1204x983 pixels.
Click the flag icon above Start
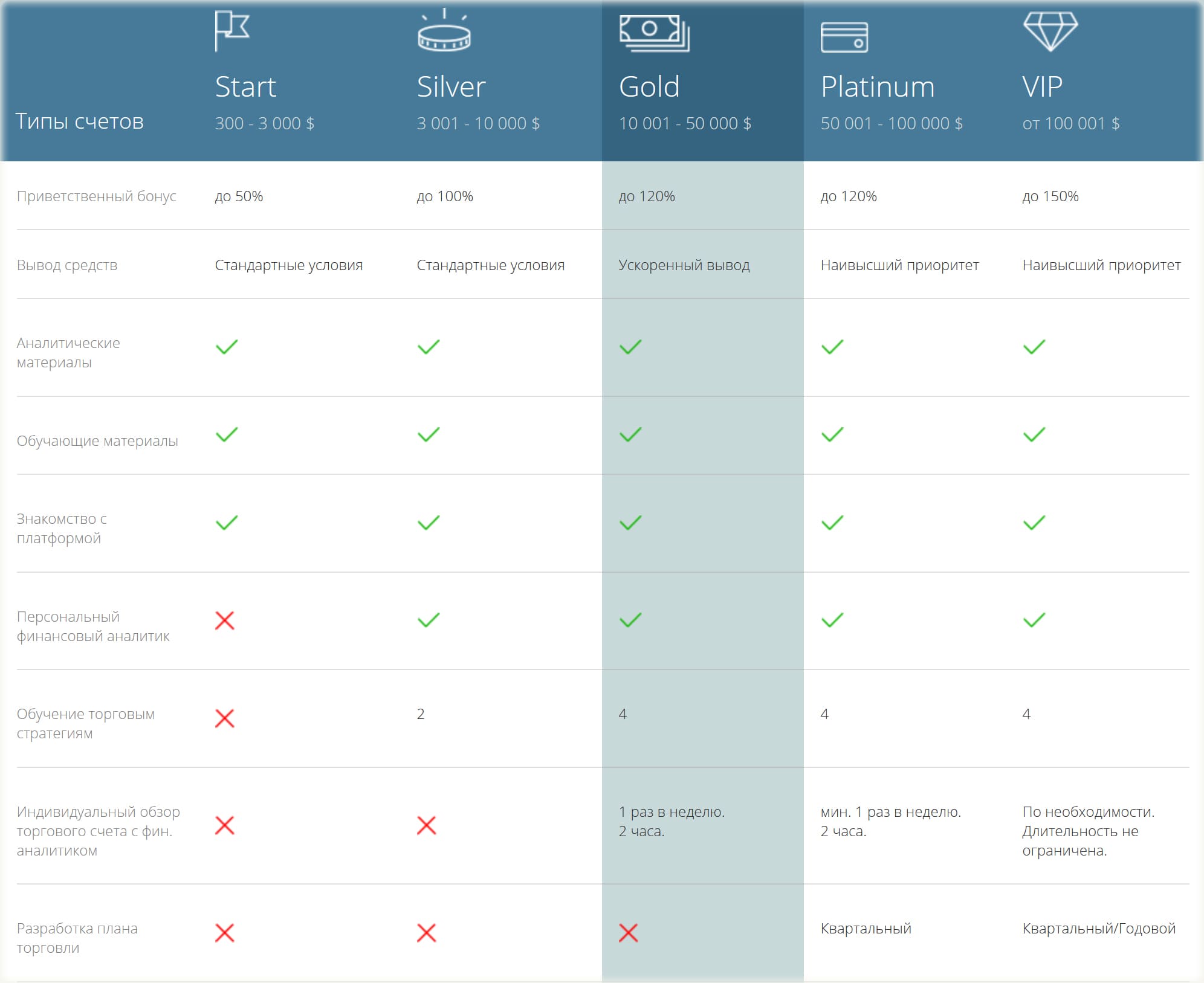click(x=232, y=31)
